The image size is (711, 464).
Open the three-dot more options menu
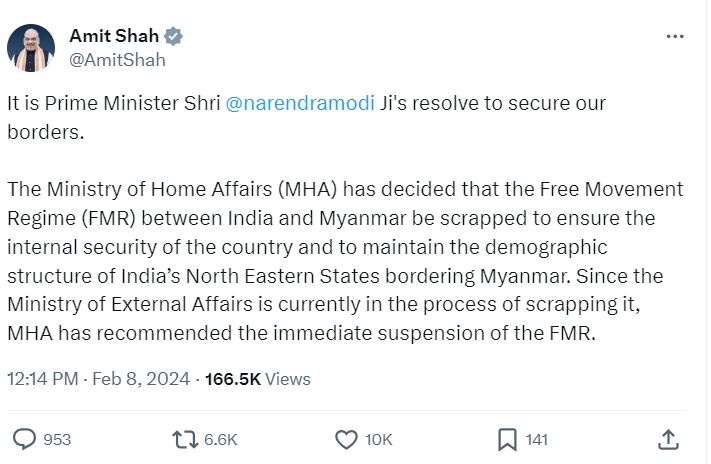pyautogui.click(x=675, y=36)
